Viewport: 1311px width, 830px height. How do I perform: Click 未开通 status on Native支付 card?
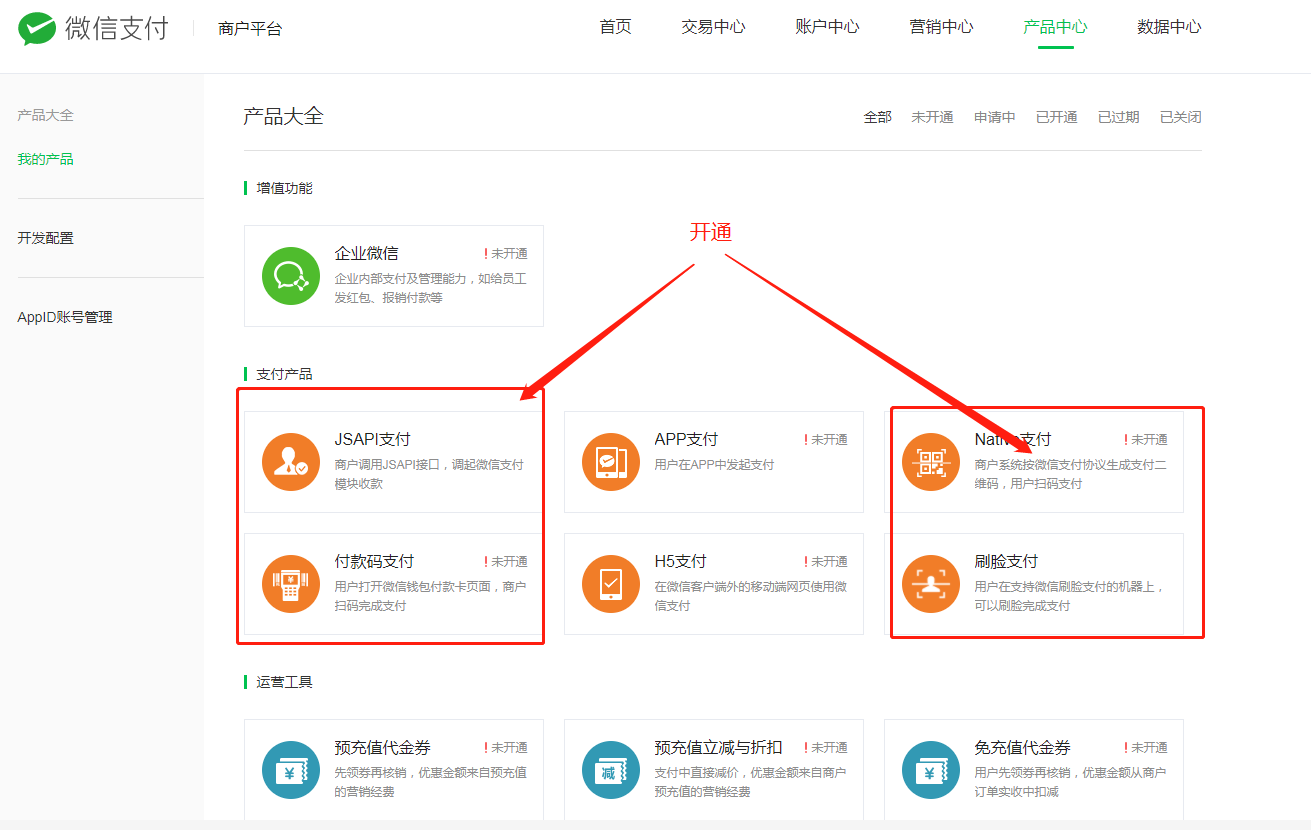click(1146, 440)
